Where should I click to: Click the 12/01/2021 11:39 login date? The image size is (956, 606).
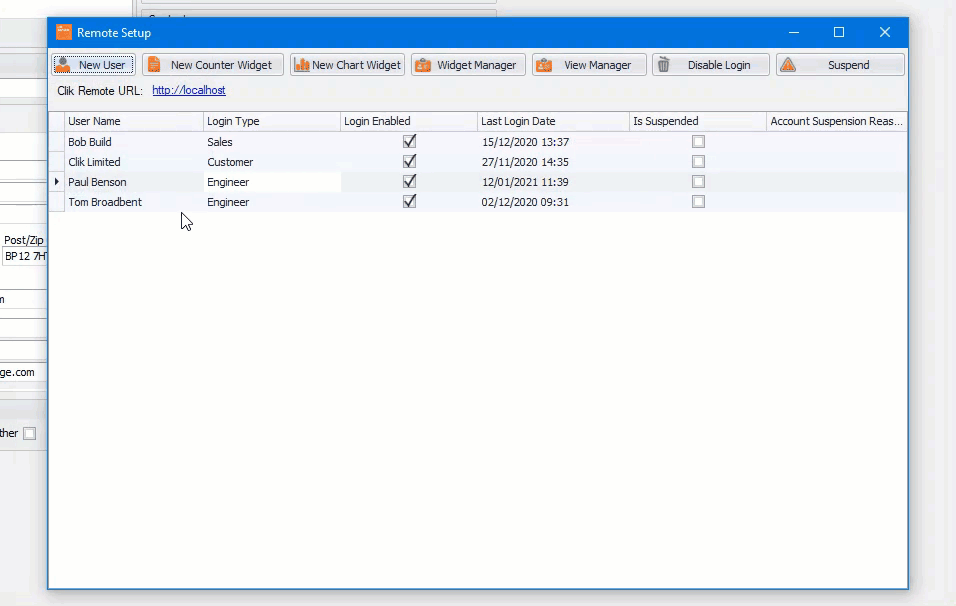click(526, 182)
